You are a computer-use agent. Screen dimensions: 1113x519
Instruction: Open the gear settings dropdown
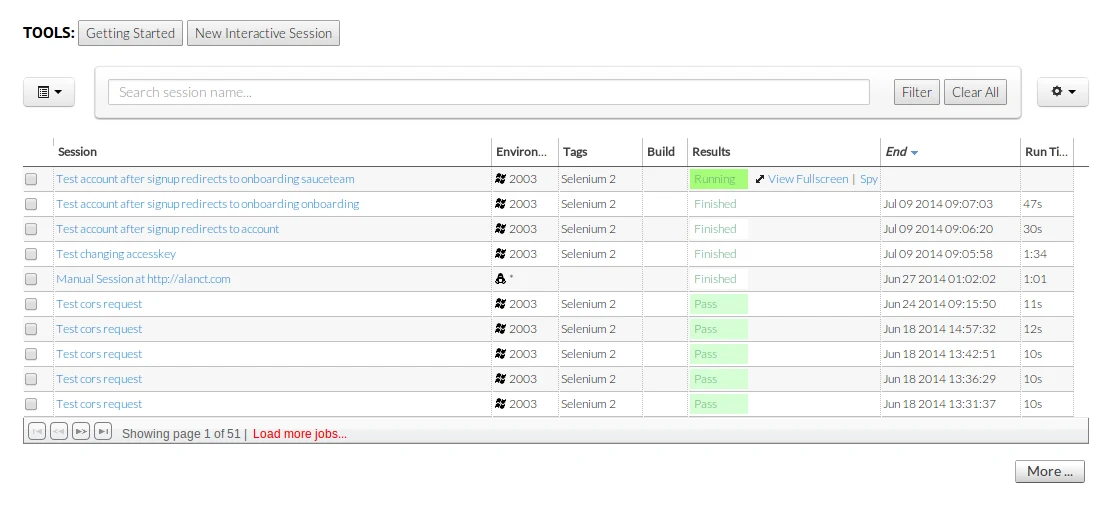[1063, 92]
